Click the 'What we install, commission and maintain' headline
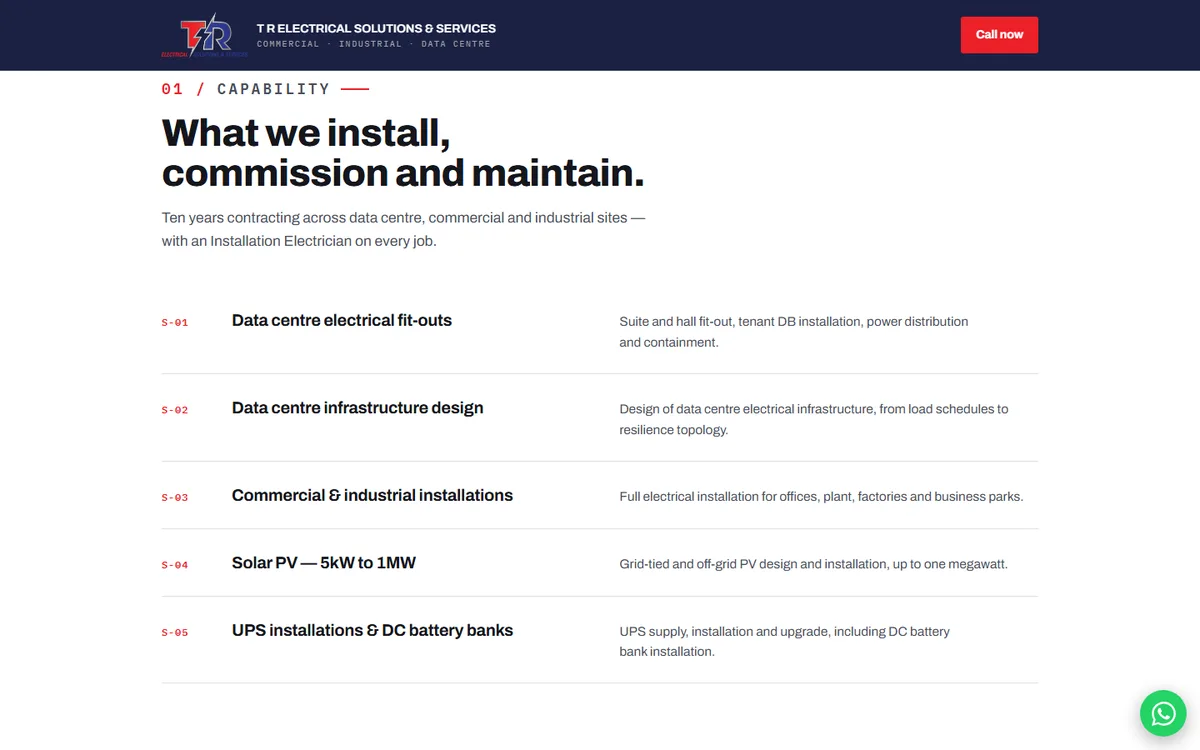This screenshot has height=750, width=1200. pyautogui.click(x=403, y=153)
